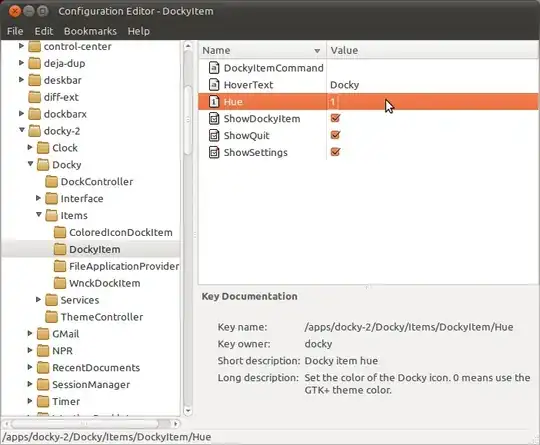Image resolution: width=540 pixels, height=445 pixels.
Task: Click the tree horizontal scrollbar
Action: click(x=92, y=424)
